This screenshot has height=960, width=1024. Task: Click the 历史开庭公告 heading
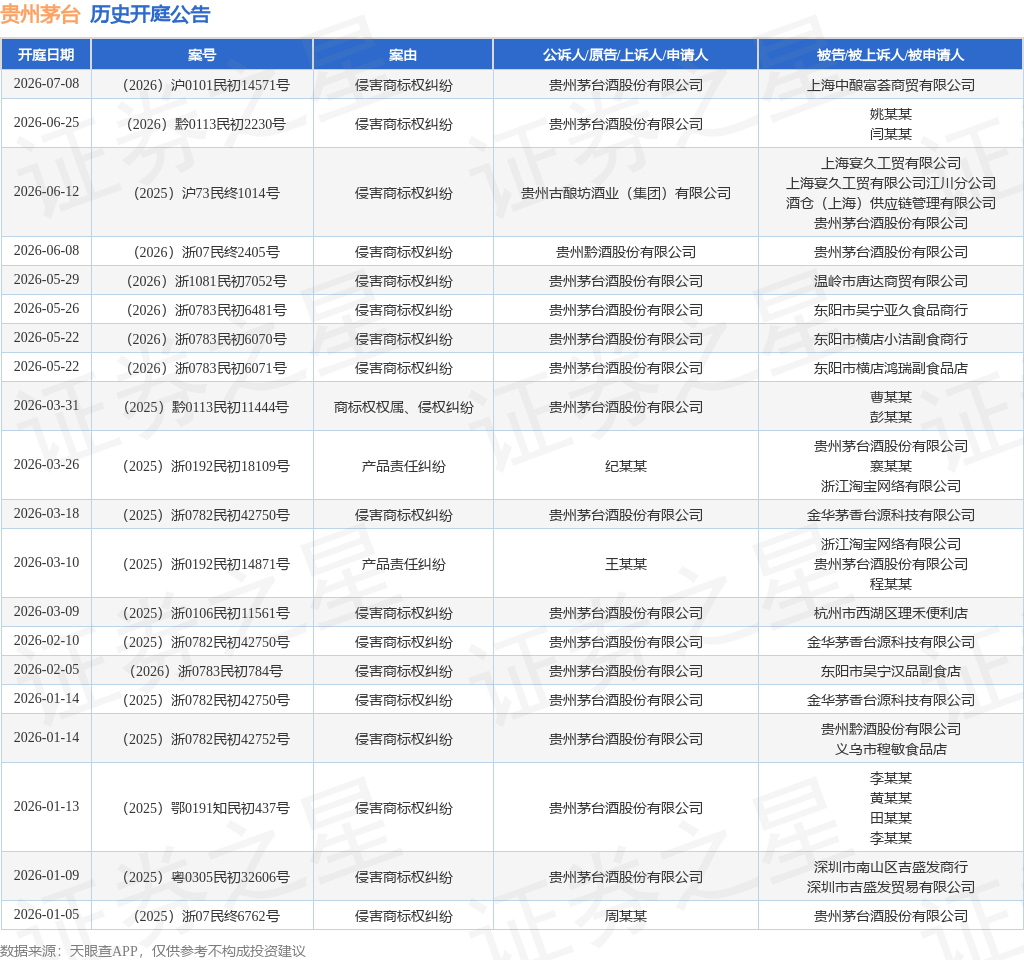pyautogui.click(x=150, y=14)
